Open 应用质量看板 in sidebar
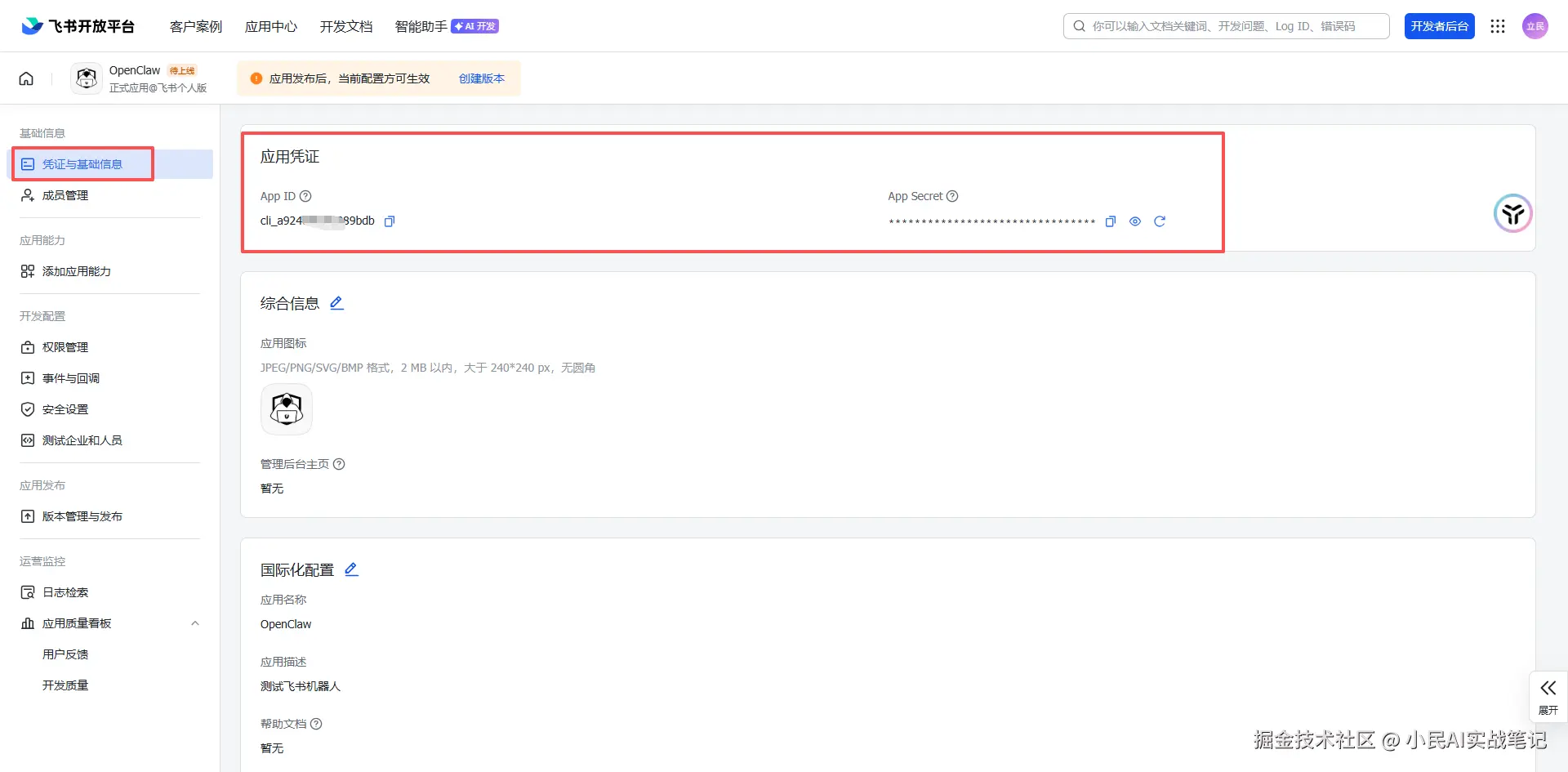Image resolution: width=1568 pixels, height=772 pixels. click(110, 623)
